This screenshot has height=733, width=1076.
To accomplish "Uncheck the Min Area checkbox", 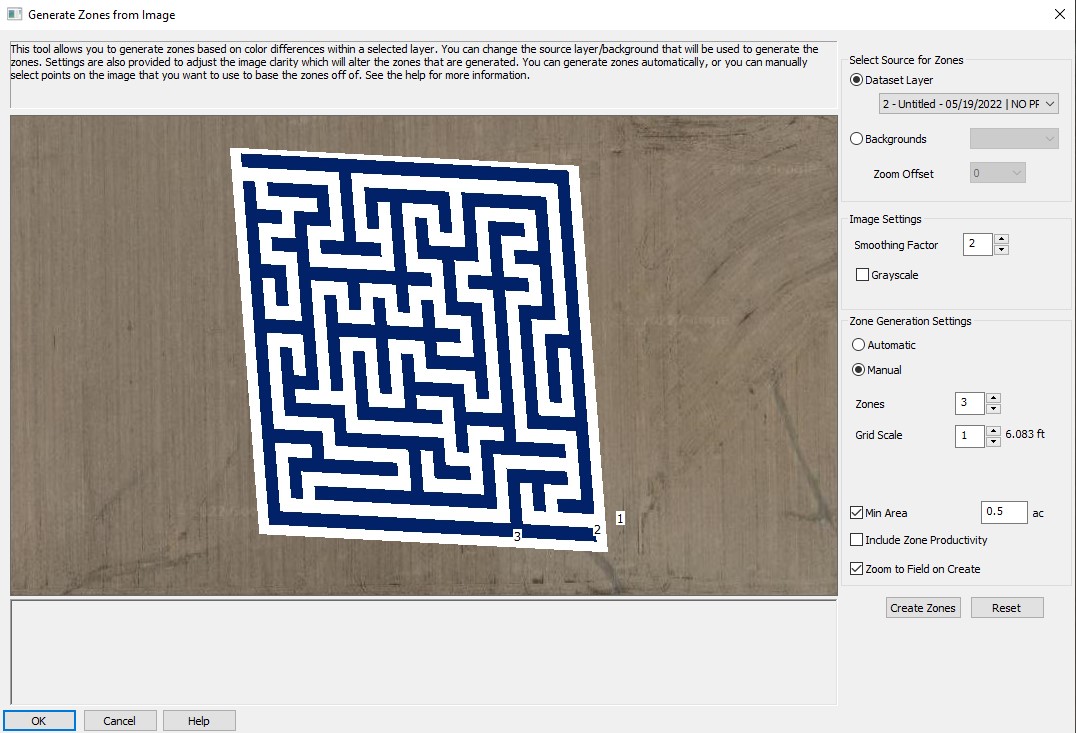I will [x=856, y=513].
